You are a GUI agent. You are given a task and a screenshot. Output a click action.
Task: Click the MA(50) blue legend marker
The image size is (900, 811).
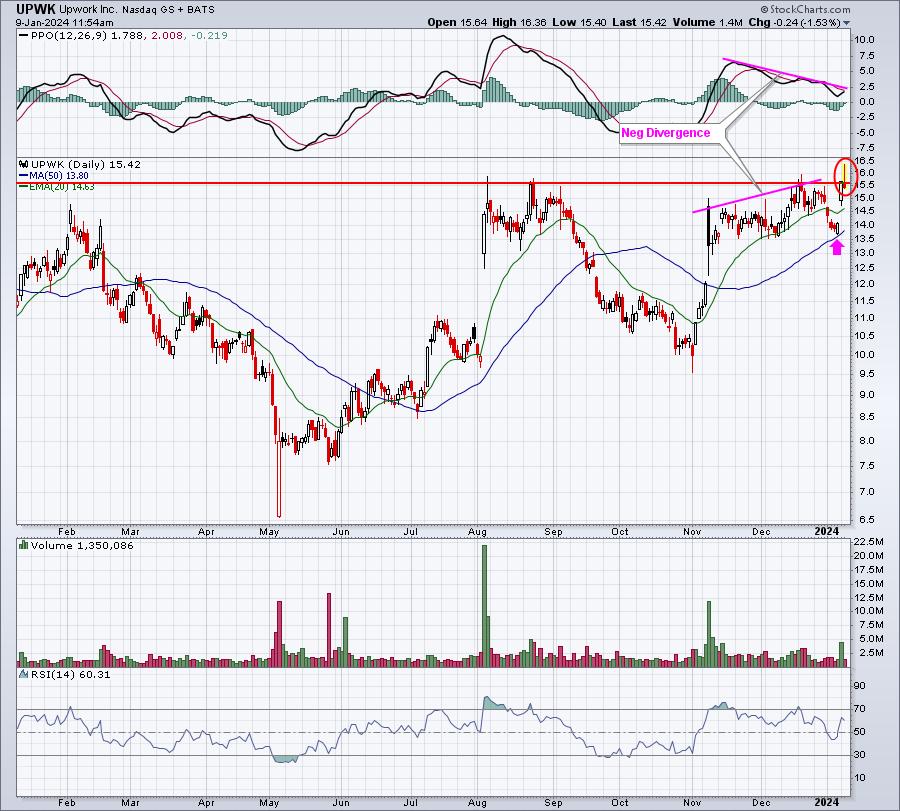pos(22,176)
